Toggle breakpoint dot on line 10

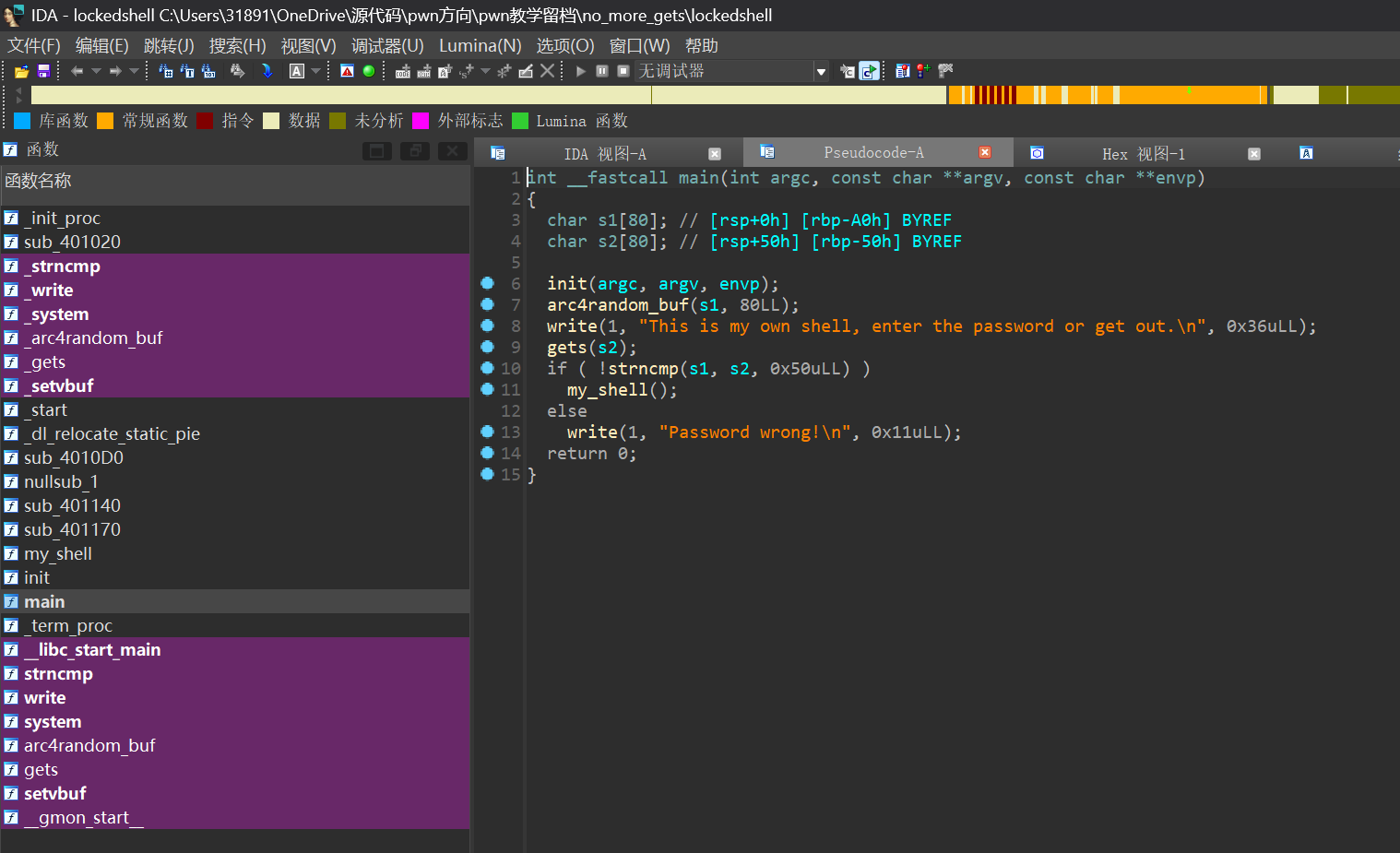[488, 368]
